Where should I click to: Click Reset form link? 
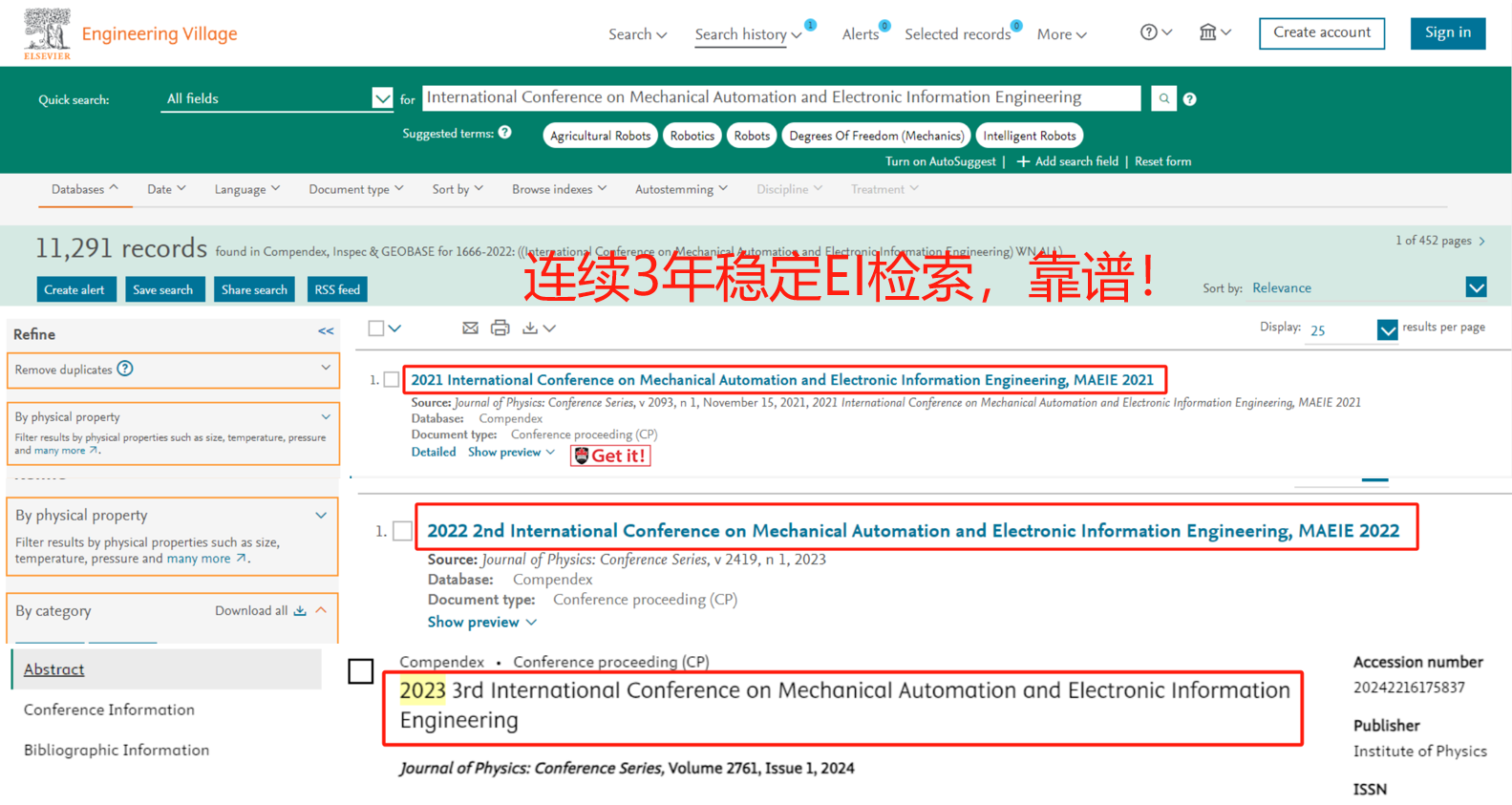coord(1163,161)
